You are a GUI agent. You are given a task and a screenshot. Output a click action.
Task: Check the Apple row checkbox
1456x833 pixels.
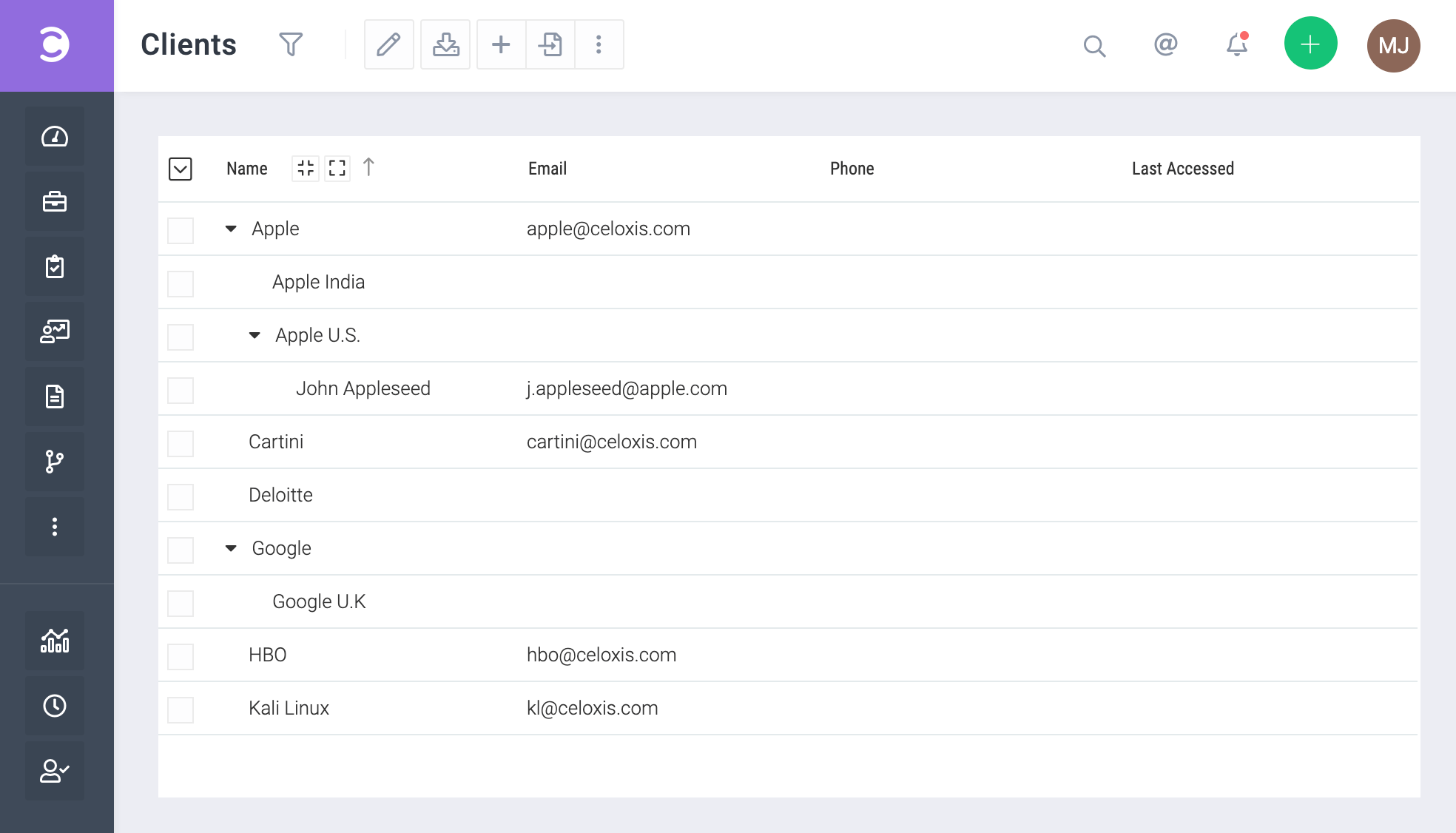point(181,230)
